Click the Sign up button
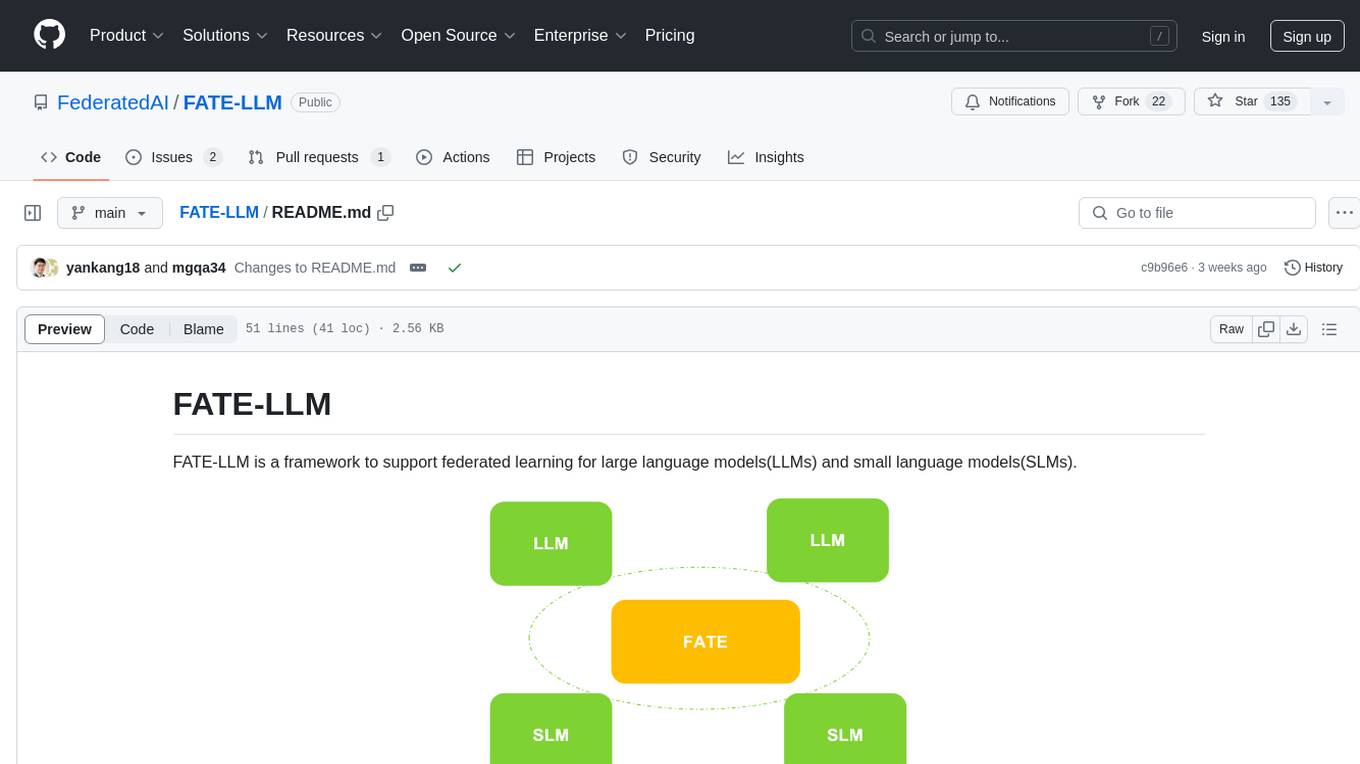Screen dimensions: 1360x764 pos(1307,36)
